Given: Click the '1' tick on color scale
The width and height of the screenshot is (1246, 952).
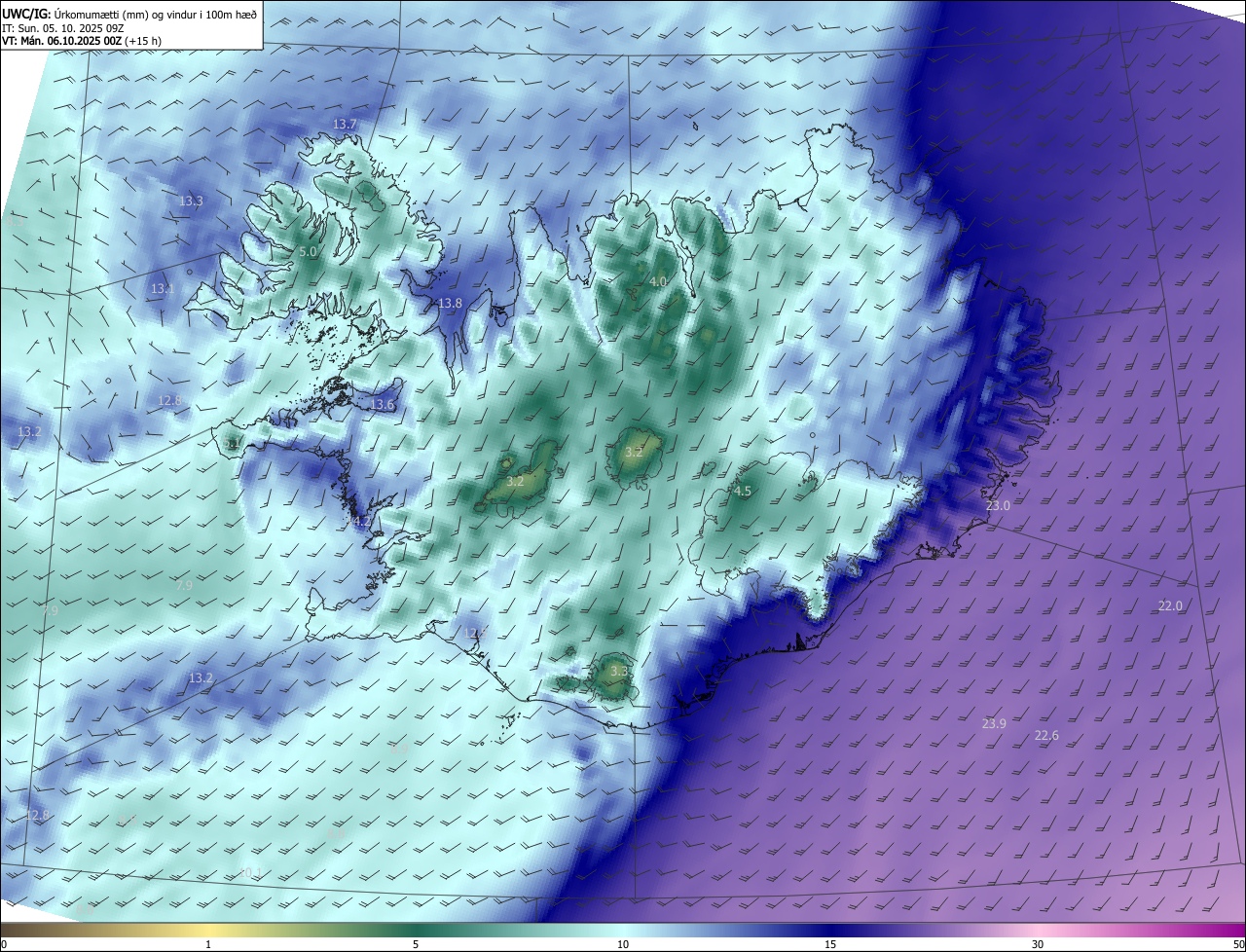Looking at the screenshot, I should [x=208, y=944].
